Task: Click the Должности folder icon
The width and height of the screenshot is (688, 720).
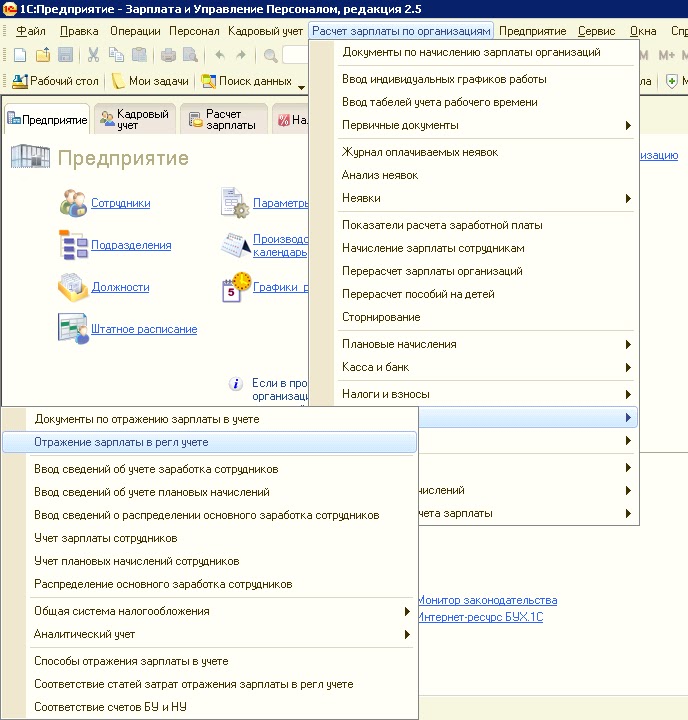Action: (73, 287)
